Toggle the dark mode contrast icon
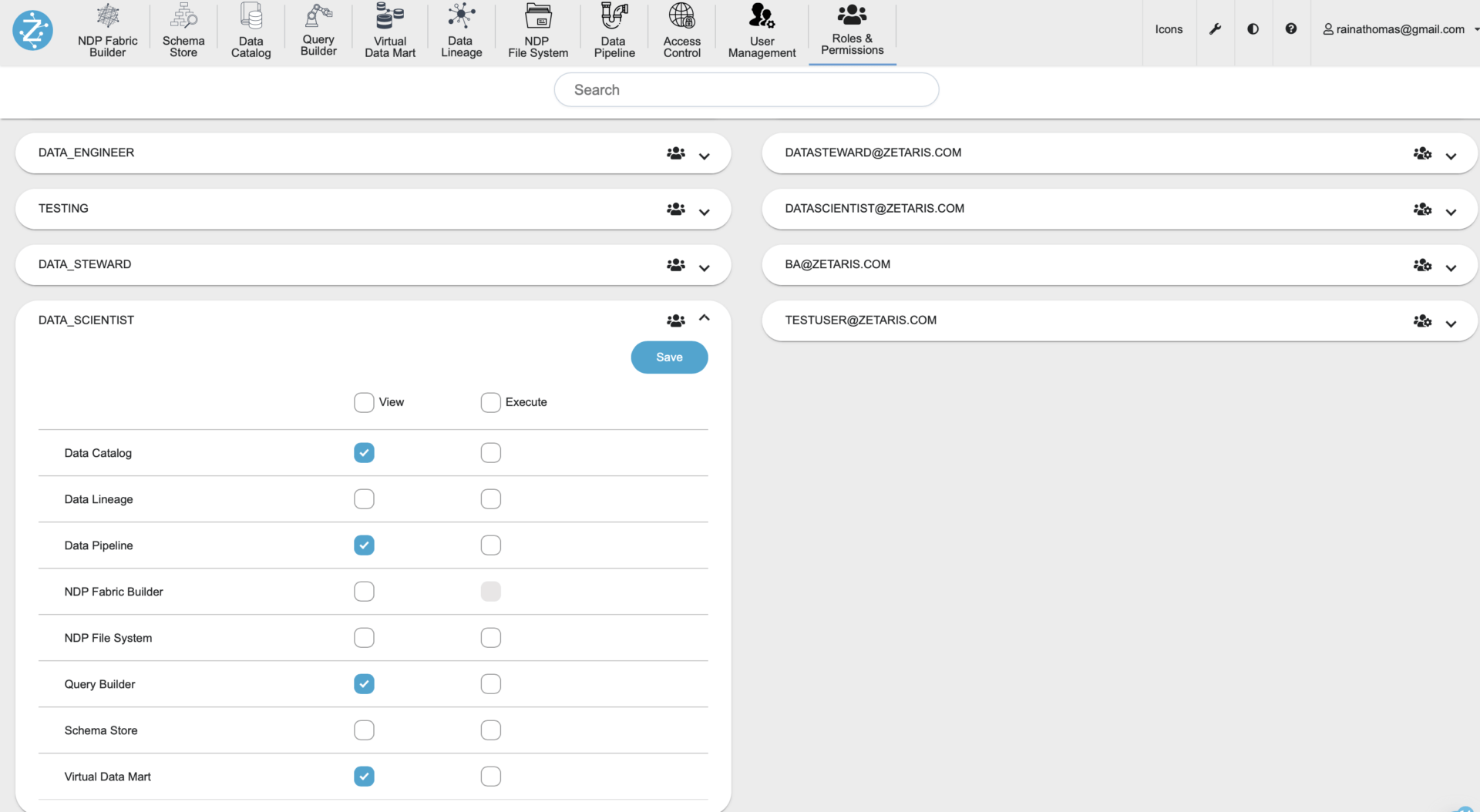Screen dimensions: 1480x812 (x=1253, y=29)
